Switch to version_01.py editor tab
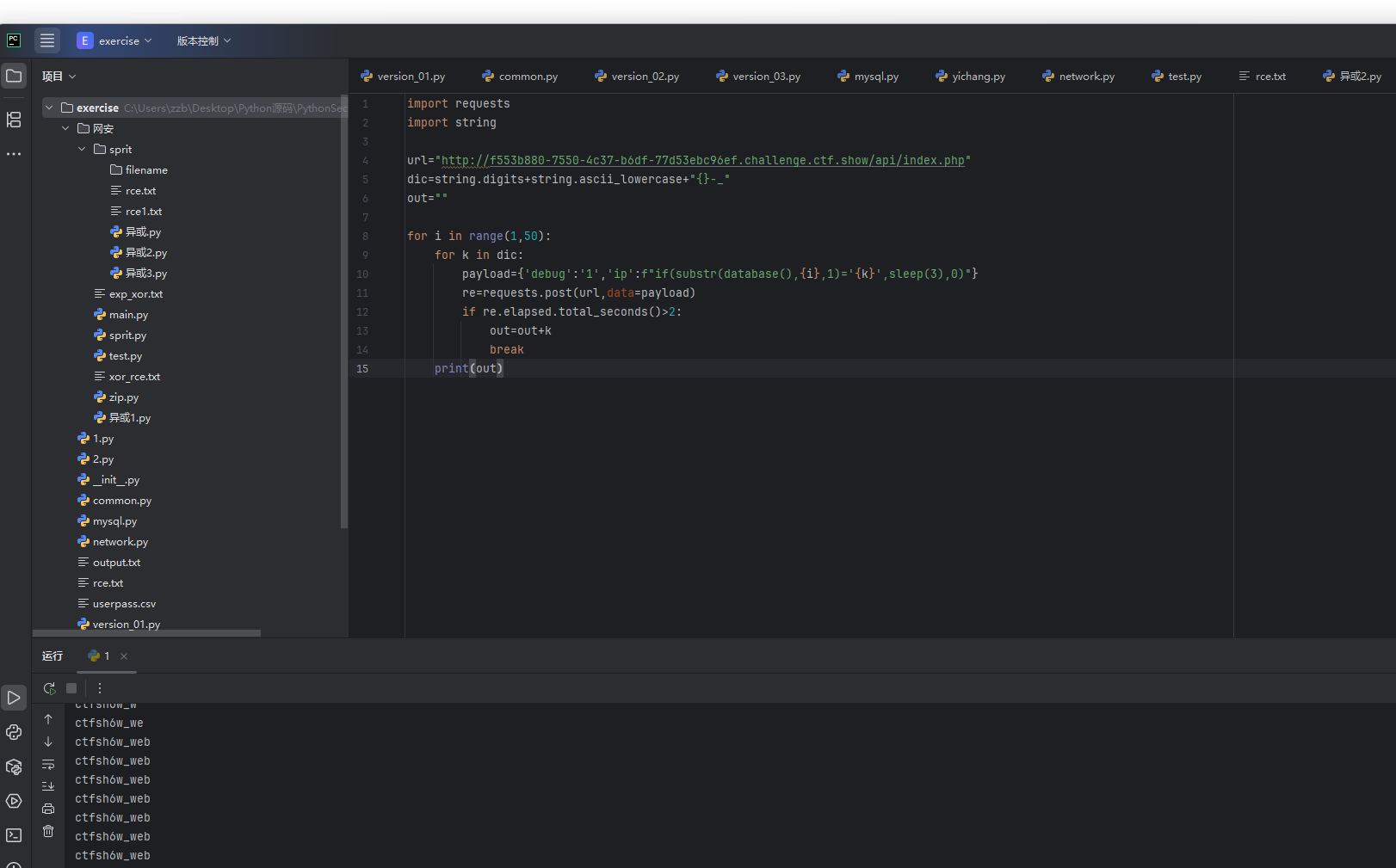 [x=403, y=77]
